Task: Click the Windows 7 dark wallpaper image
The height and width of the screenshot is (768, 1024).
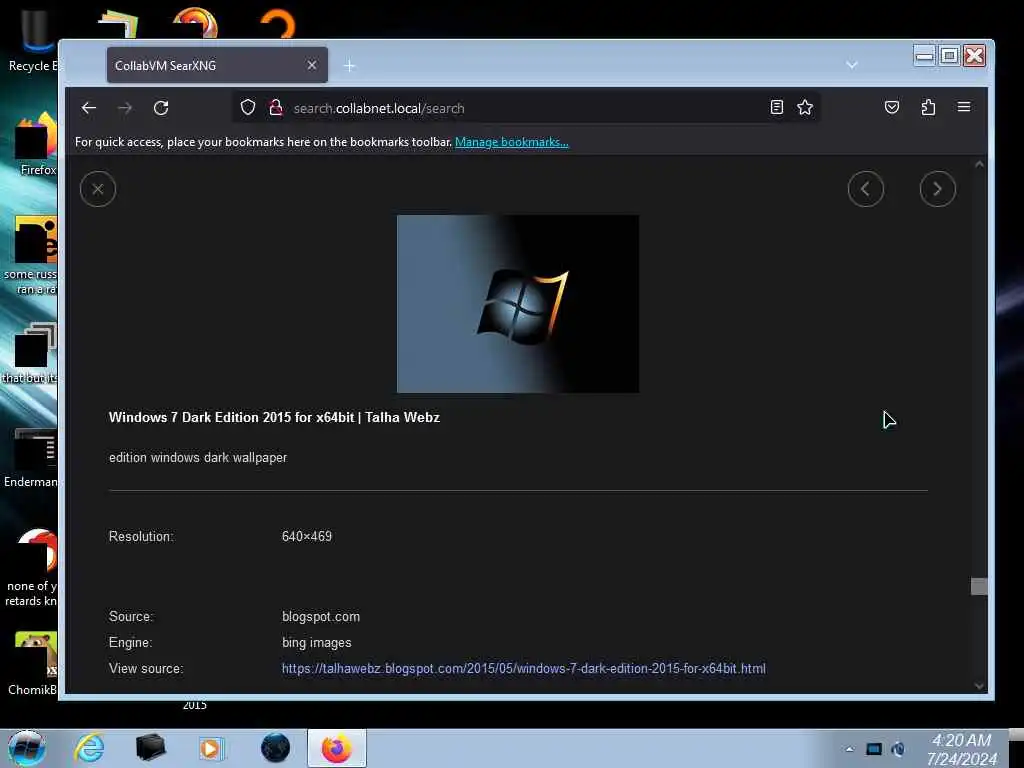Action: click(518, 304)
